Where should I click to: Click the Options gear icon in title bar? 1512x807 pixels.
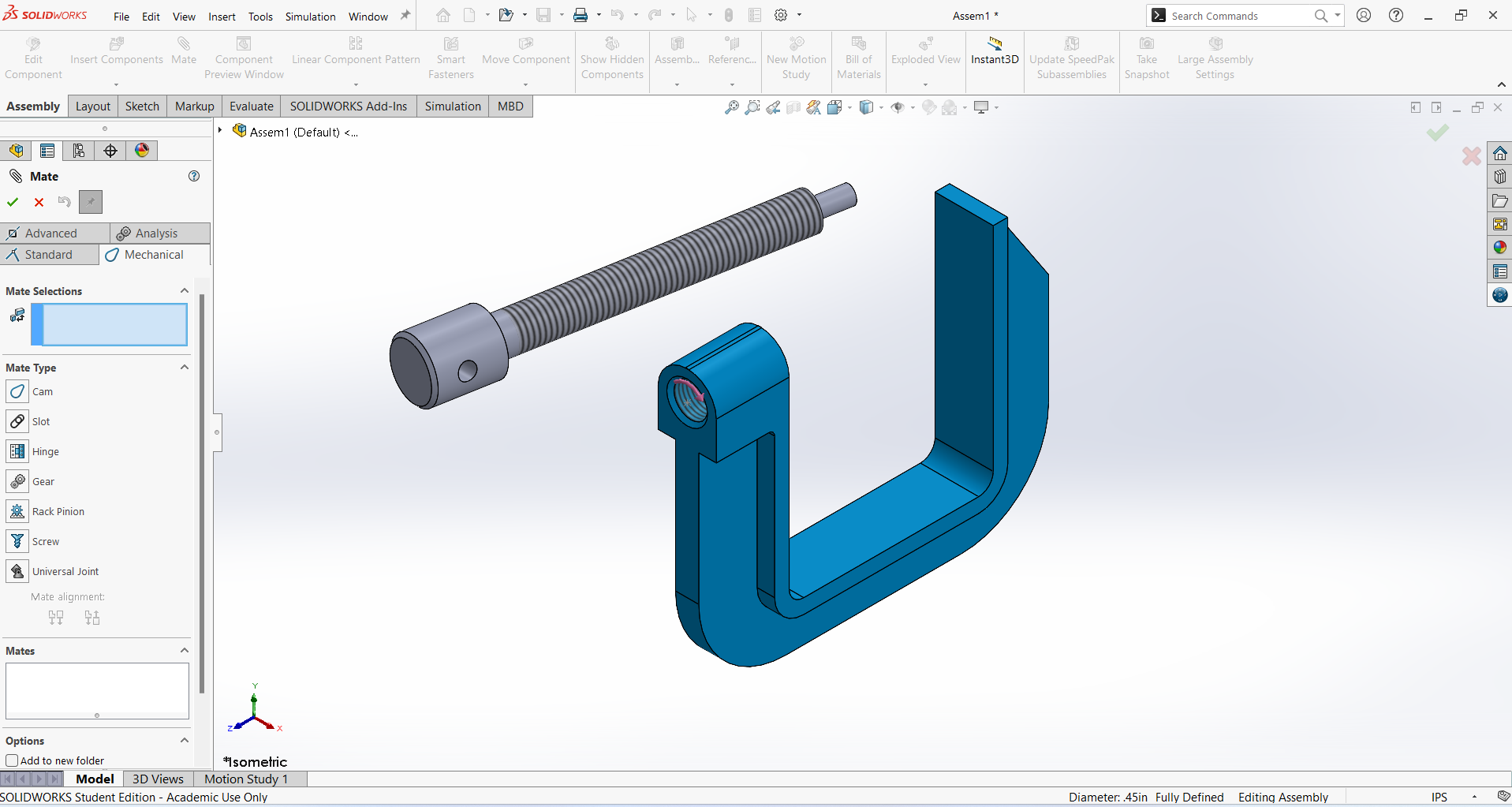point(781,15)
